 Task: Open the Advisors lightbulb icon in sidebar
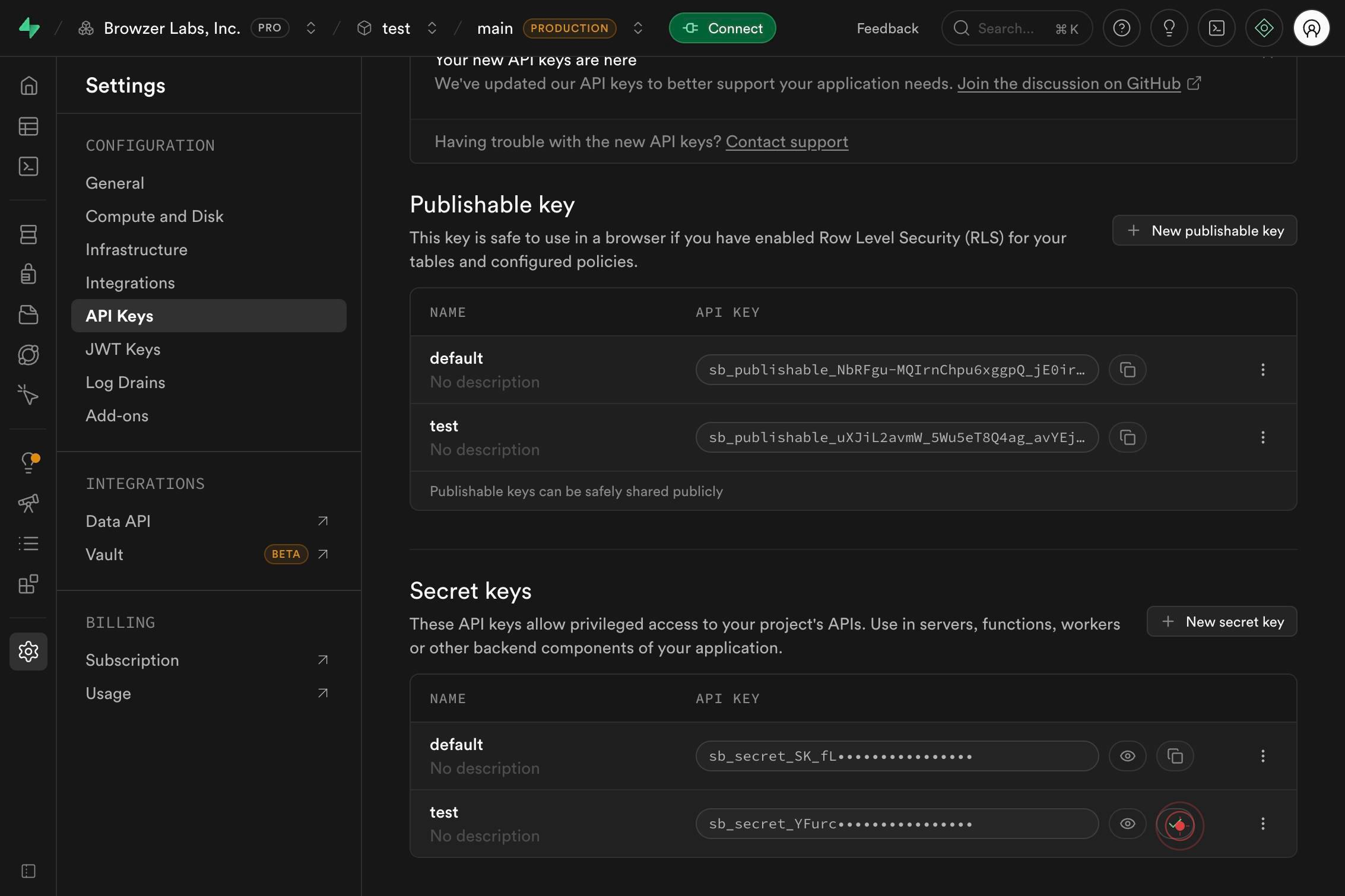point(28,463)
